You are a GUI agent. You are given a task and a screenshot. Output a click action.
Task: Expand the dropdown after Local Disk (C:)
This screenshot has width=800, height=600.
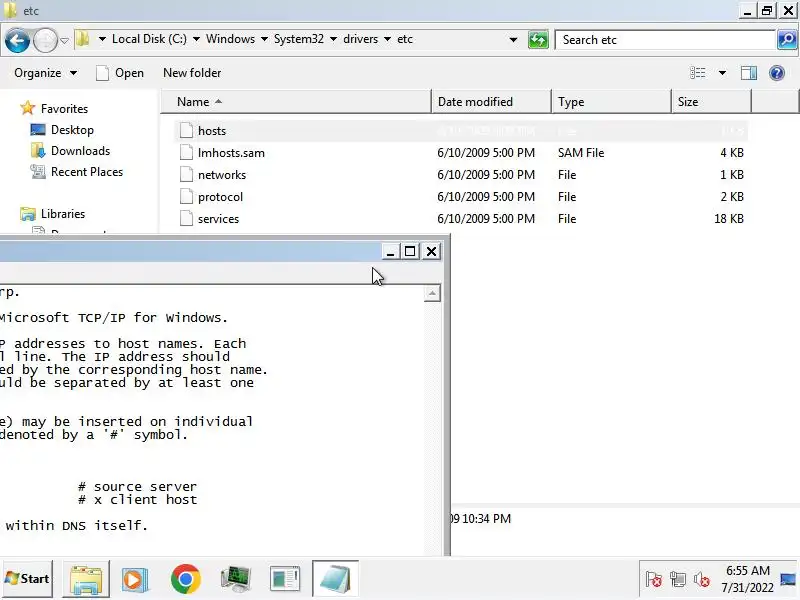point(196,39)
